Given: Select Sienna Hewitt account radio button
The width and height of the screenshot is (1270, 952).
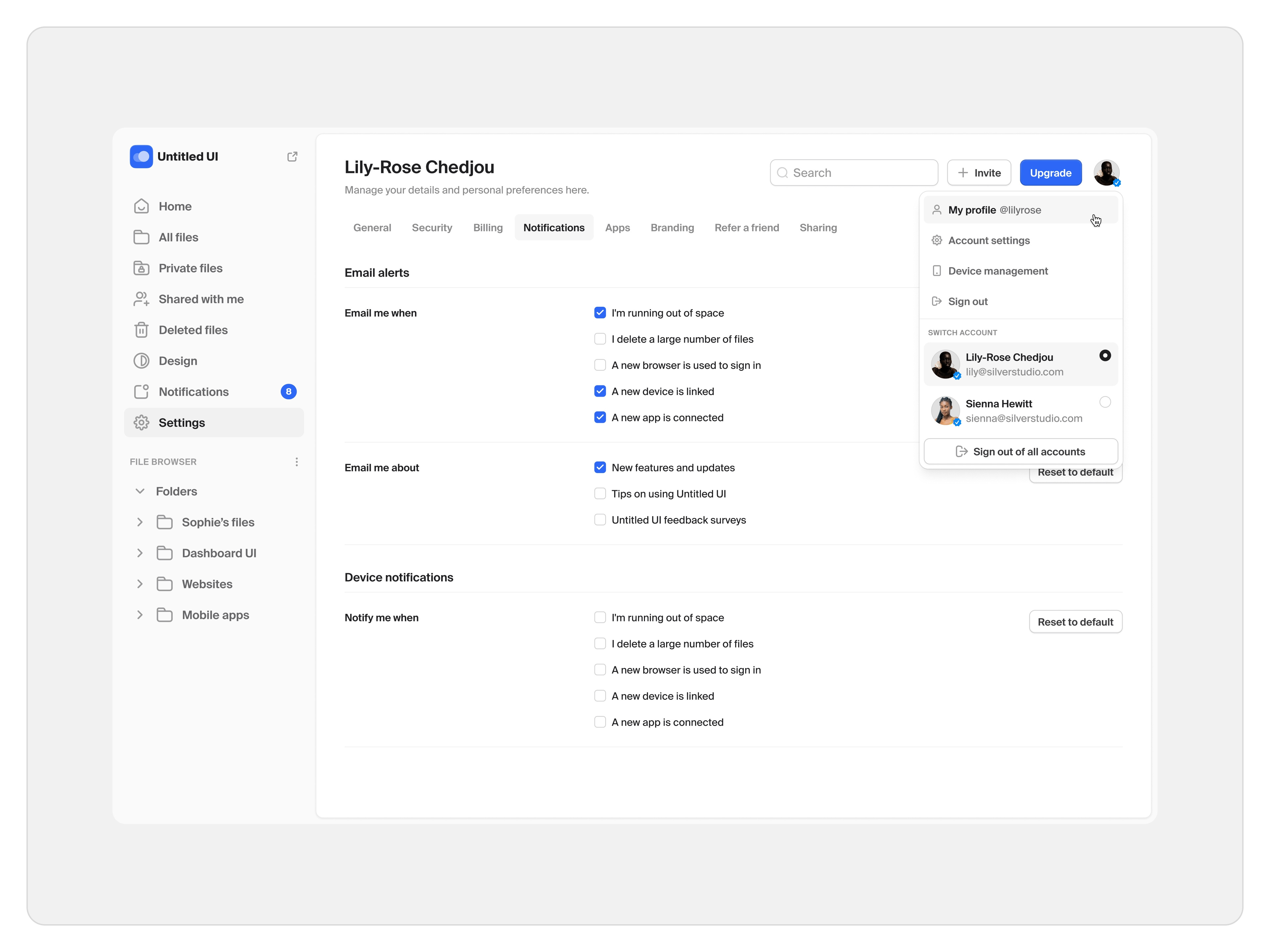Looking at the screenshot, I should tap(1105, 402).
